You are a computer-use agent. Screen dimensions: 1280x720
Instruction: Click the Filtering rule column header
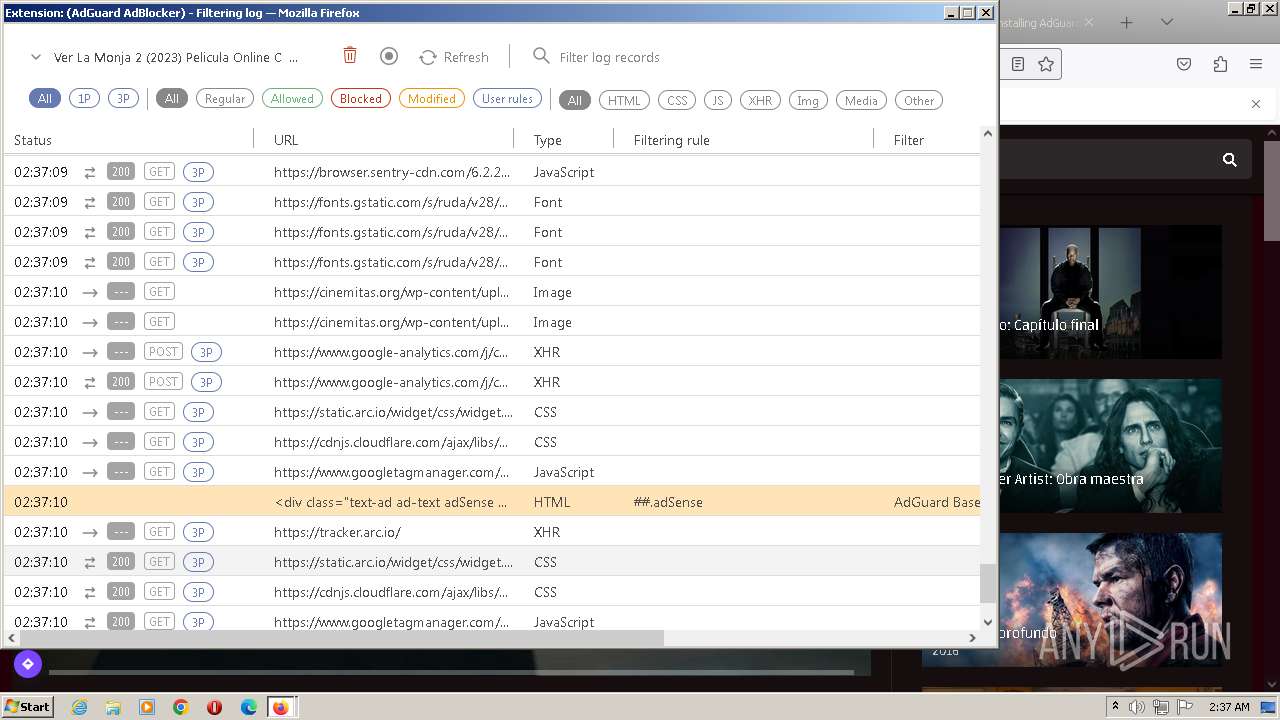(x=672, y=140)
